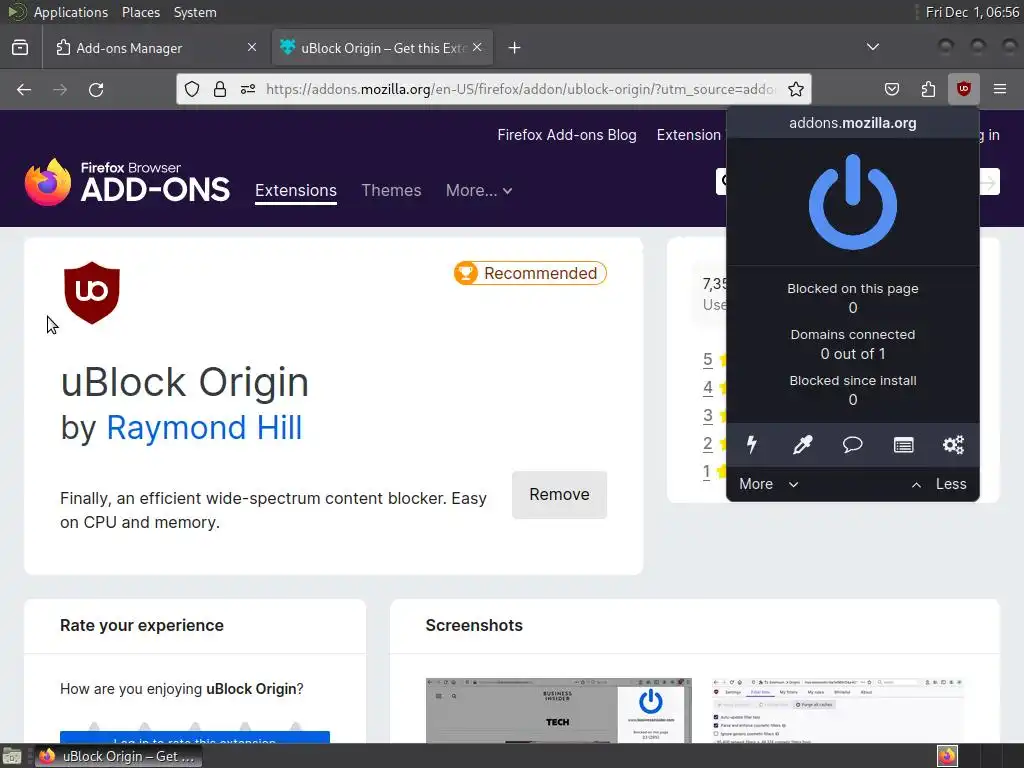Filter by 1 star reviews
The width and height of the screenshot is (1024, 768).
point(707,471)
